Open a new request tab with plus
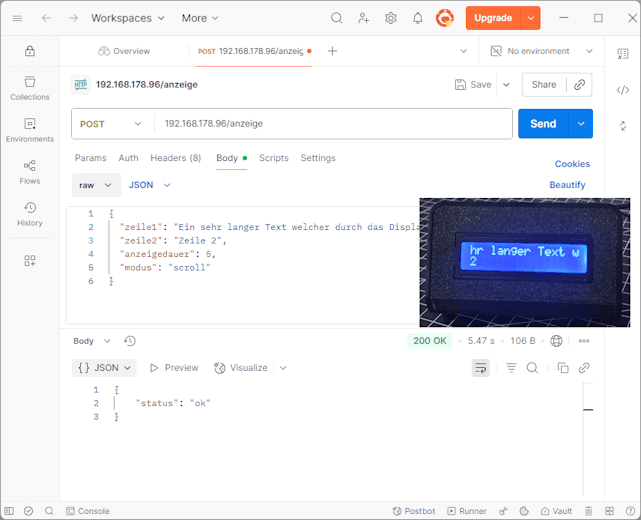Image resolution: width=641 pixels, height=520 pixels. point(333,51)
